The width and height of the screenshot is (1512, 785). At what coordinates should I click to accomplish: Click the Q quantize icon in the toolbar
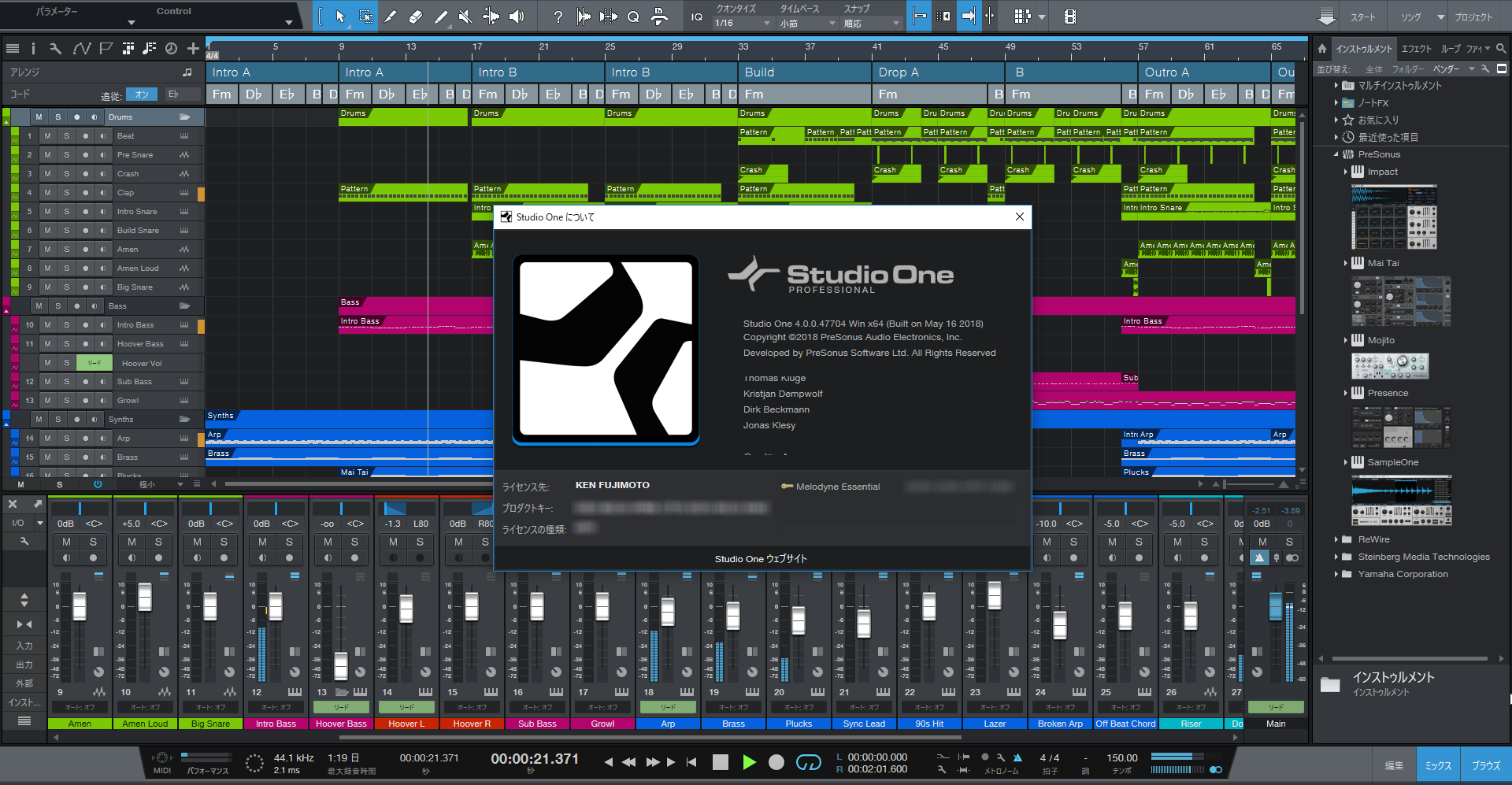(x=633, y=17)
